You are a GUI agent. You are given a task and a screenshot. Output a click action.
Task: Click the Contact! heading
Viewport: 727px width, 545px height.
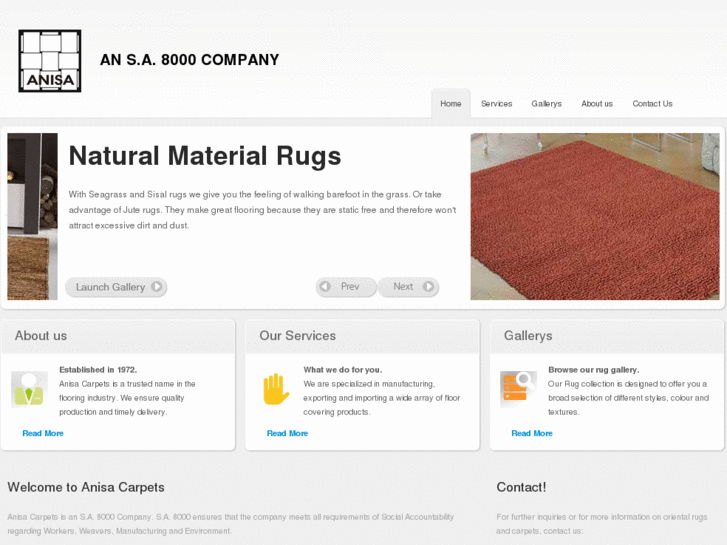point(521,487)
